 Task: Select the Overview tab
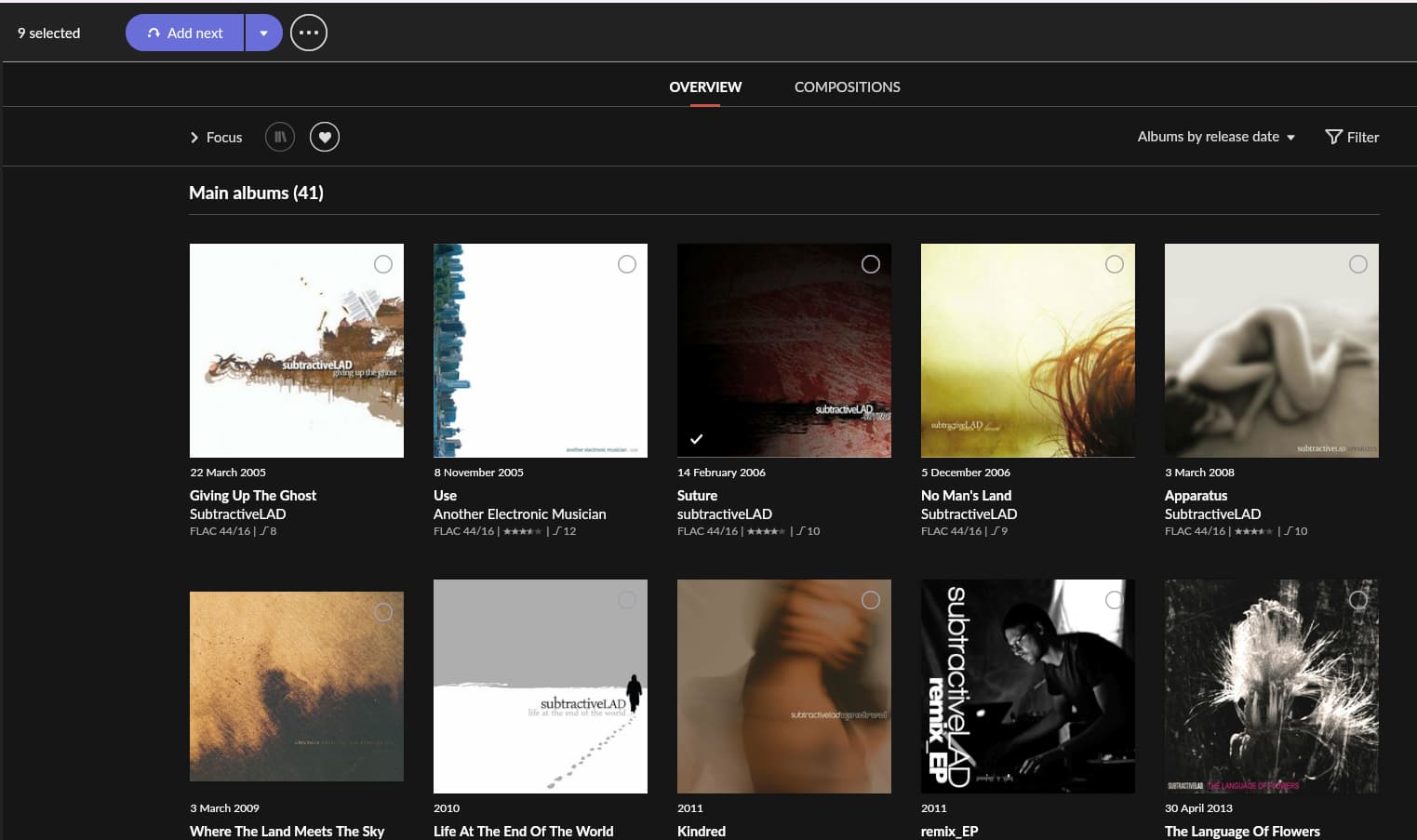point(705,87)
